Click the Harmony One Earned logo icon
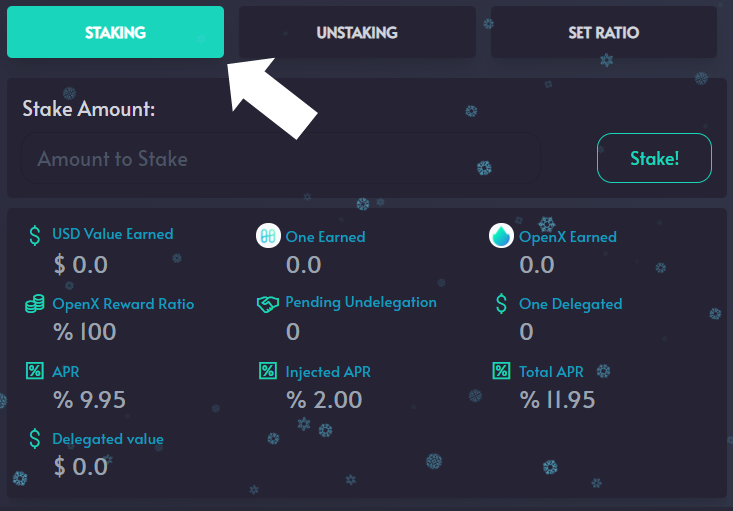Image resolution: width=733 pixels, height=511 pixels. (268, 236)
